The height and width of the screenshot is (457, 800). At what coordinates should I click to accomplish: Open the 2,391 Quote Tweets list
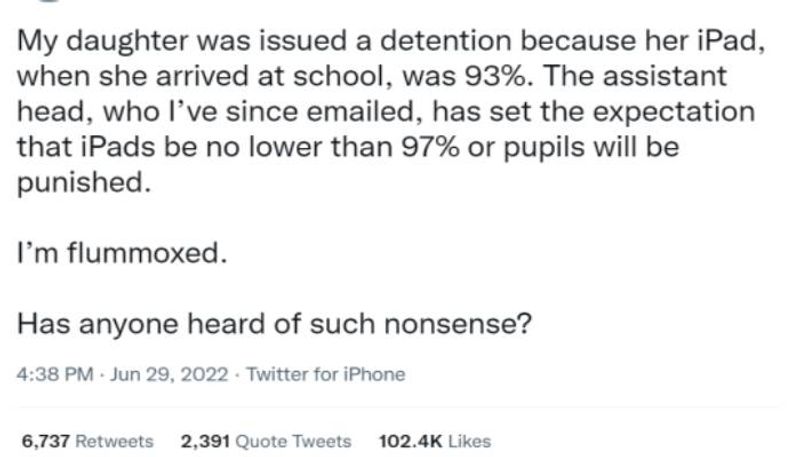(x=265, y=441)
